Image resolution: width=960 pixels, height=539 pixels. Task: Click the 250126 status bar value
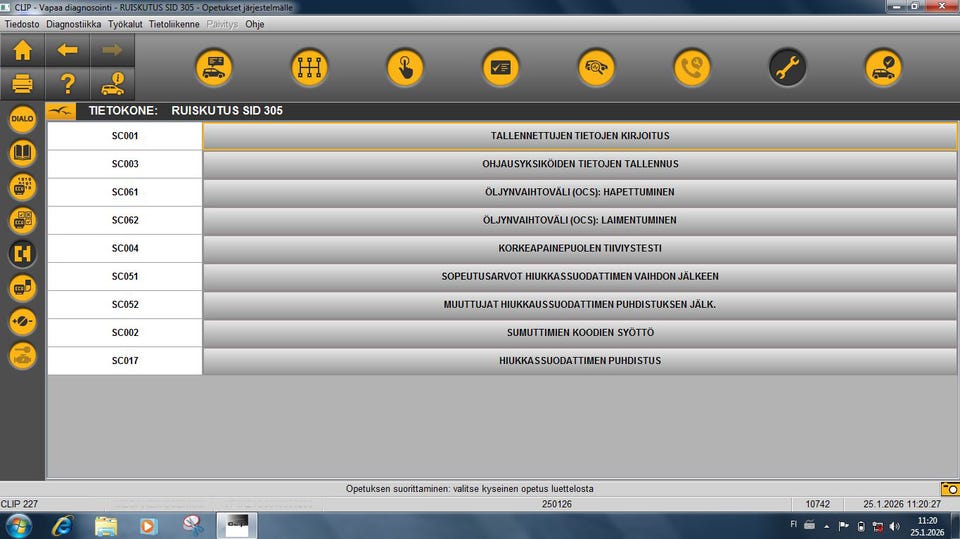click(557, 504)
